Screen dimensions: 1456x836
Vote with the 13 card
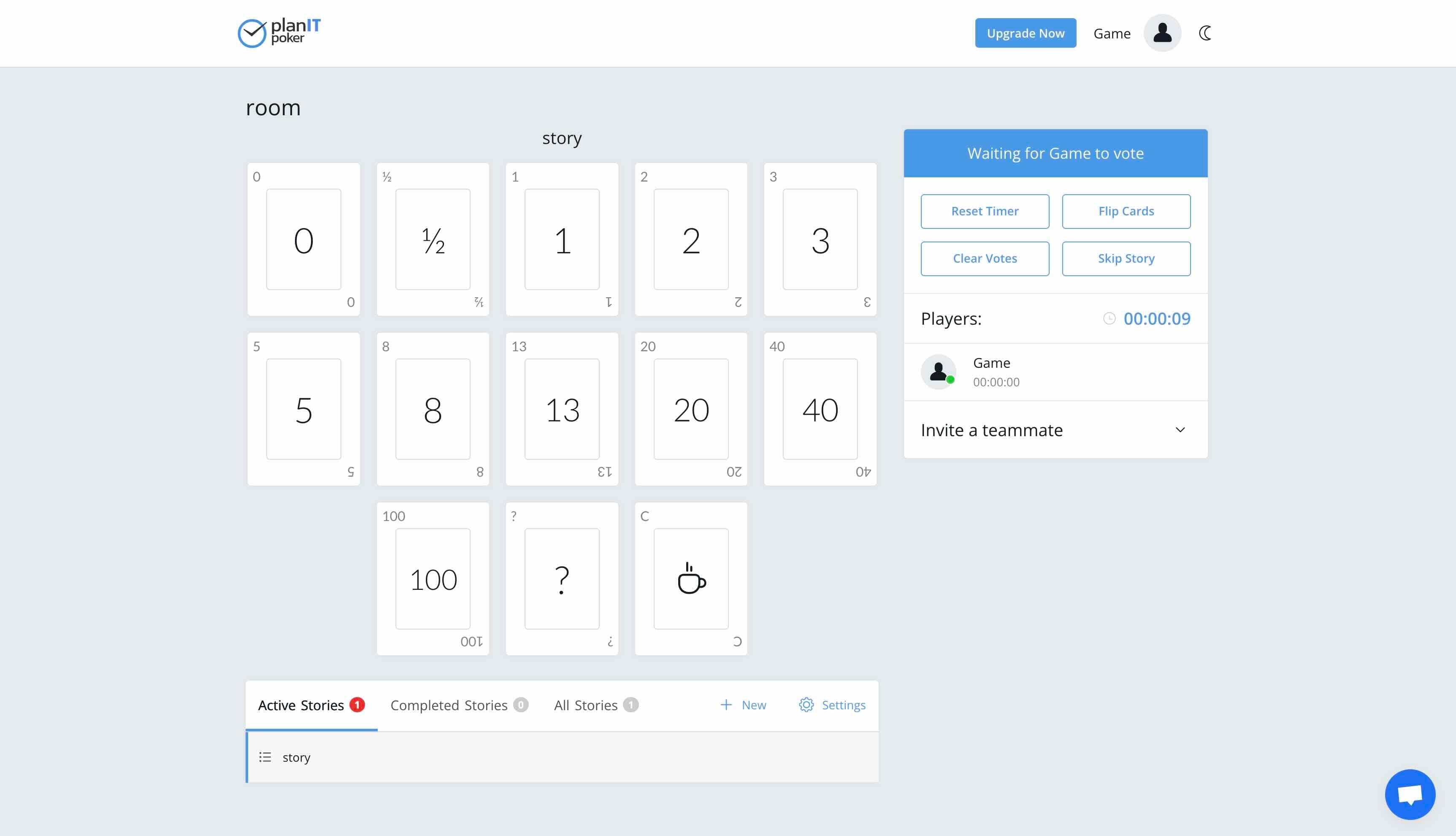tap(561, 409)
